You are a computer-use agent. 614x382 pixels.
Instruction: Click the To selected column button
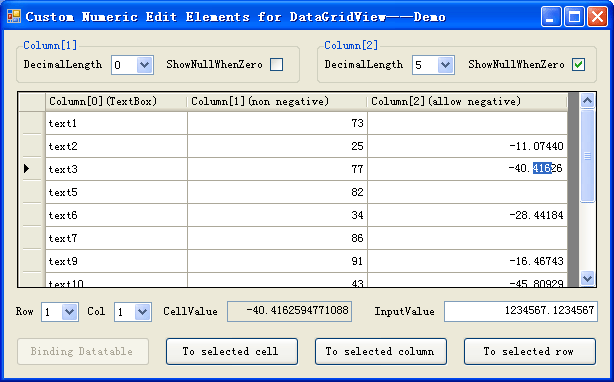tap(381, 351)
